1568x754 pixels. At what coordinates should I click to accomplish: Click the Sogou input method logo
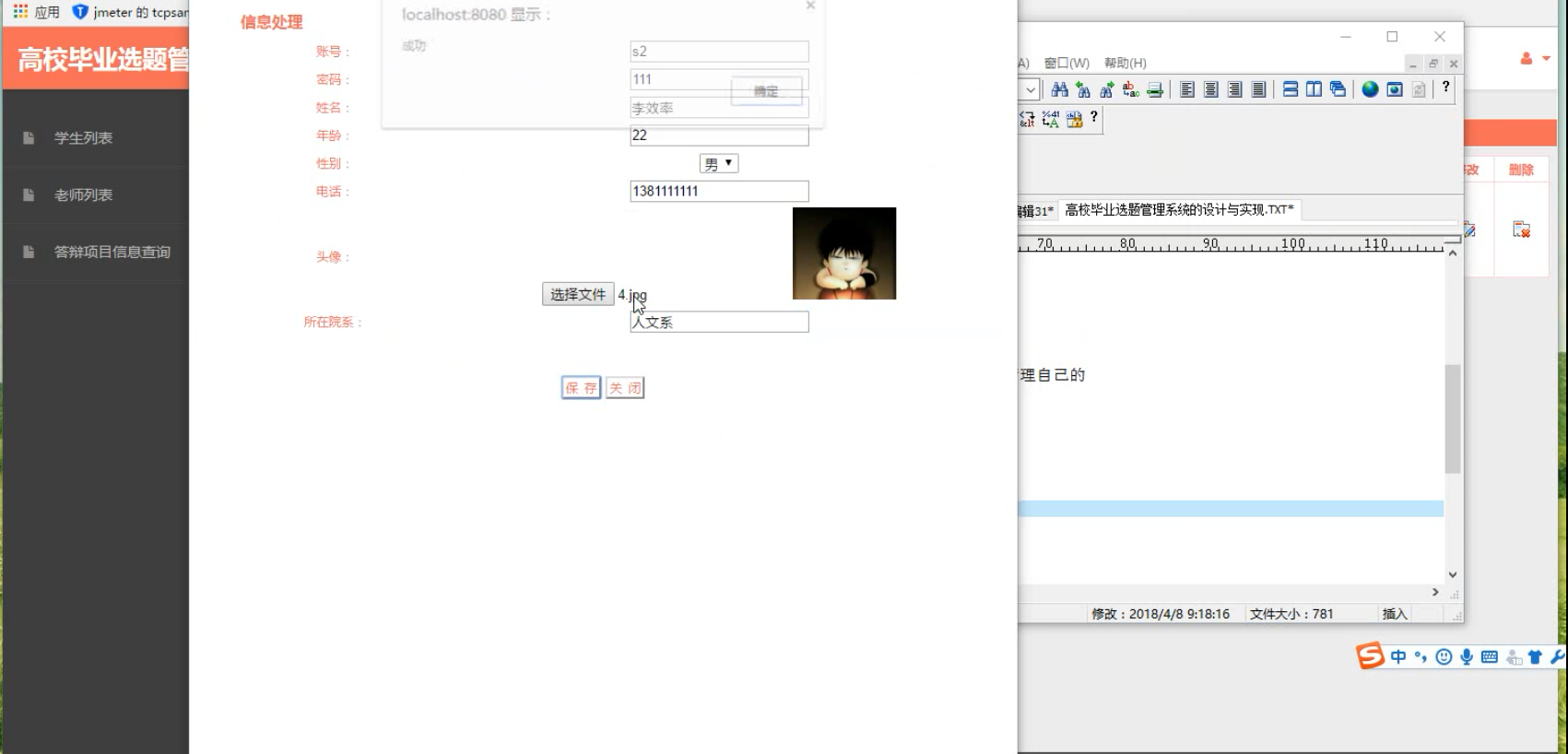1370,655
